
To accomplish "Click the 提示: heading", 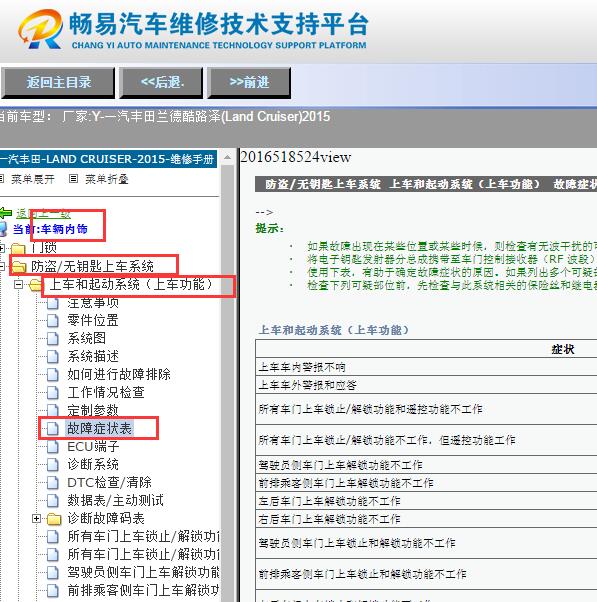I will click(270, 228).
